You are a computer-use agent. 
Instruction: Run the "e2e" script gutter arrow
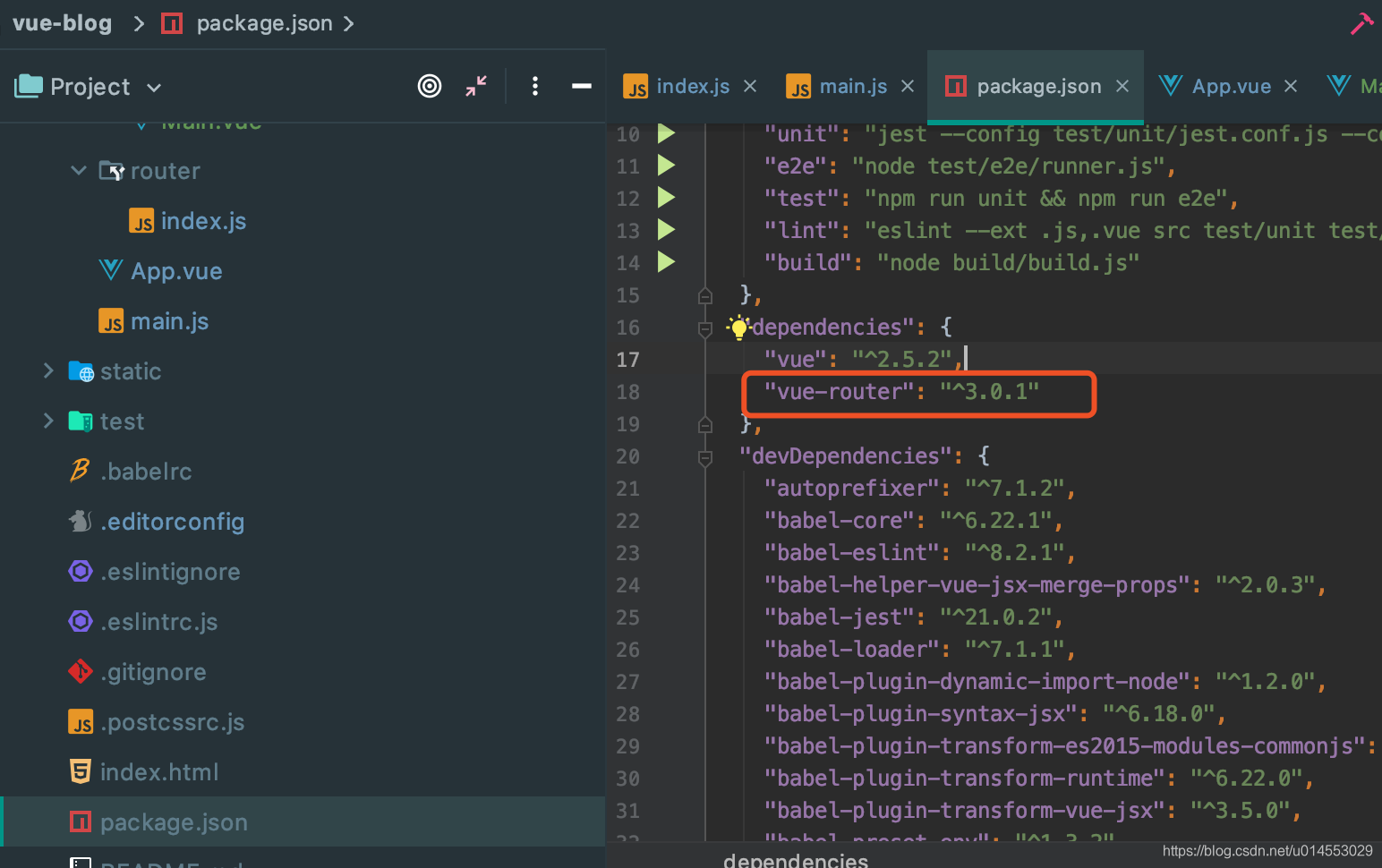(x=666, y=166)
